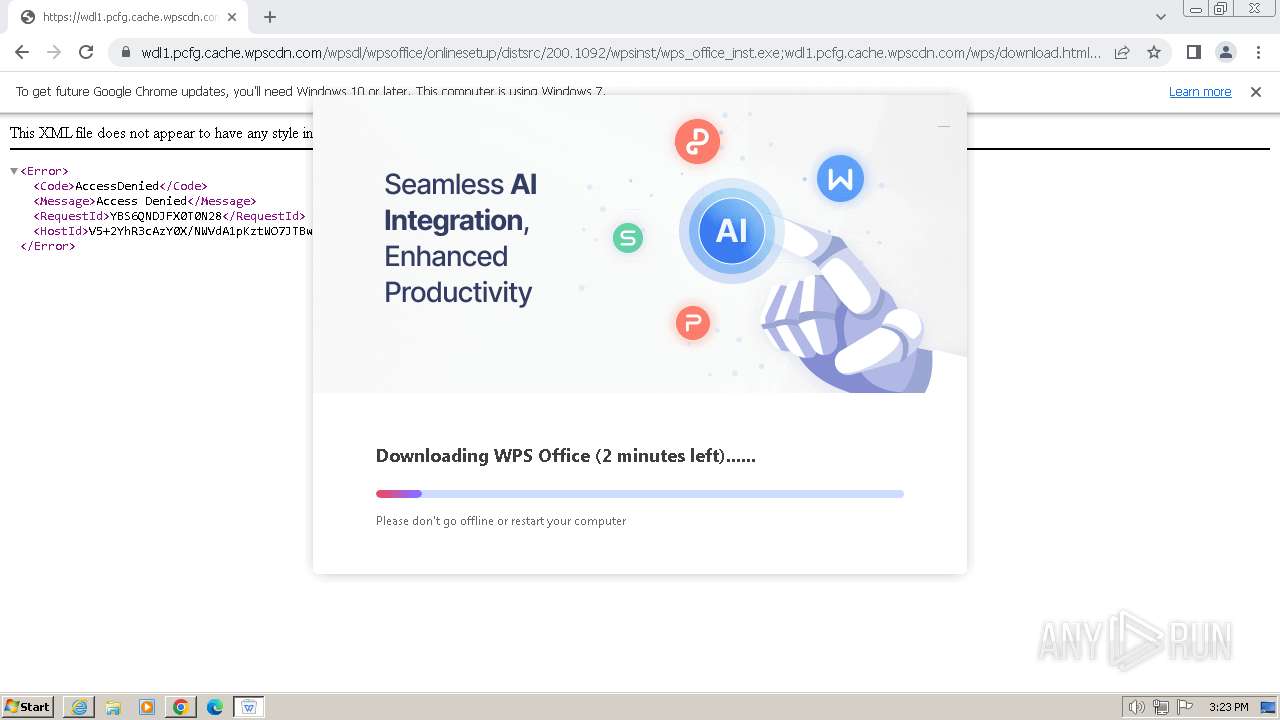The height and width of the screenshot is (720, 1280).
Task: Collapse the Error XML node
Action: pyautogui.click(x=14, y=171)
